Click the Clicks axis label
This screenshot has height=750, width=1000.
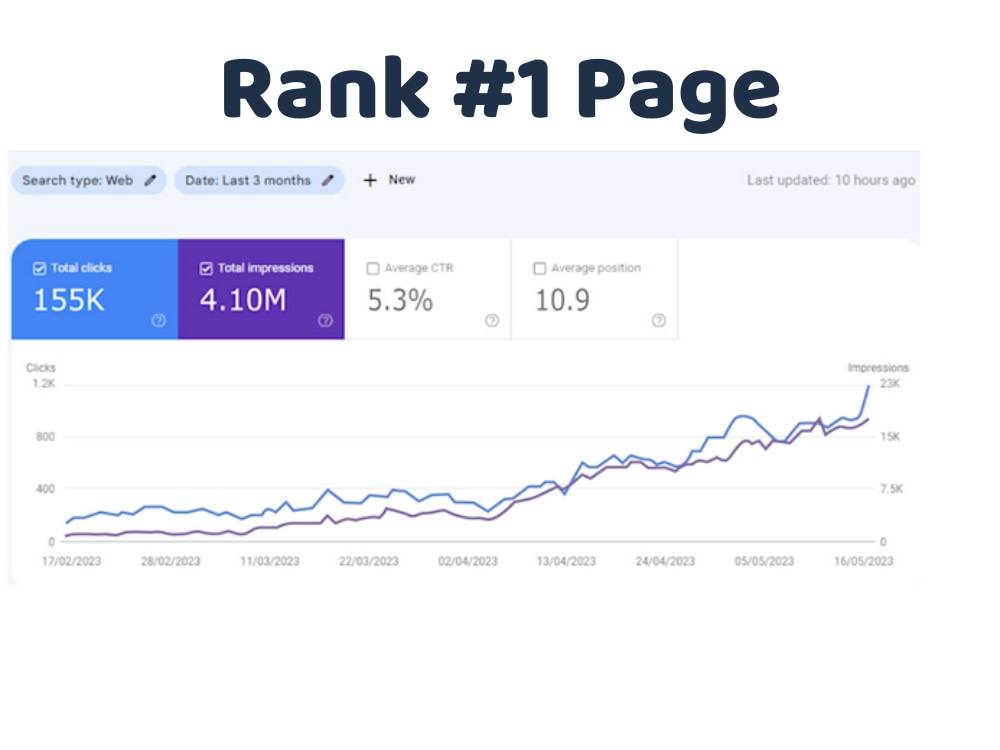pos(41,367)
